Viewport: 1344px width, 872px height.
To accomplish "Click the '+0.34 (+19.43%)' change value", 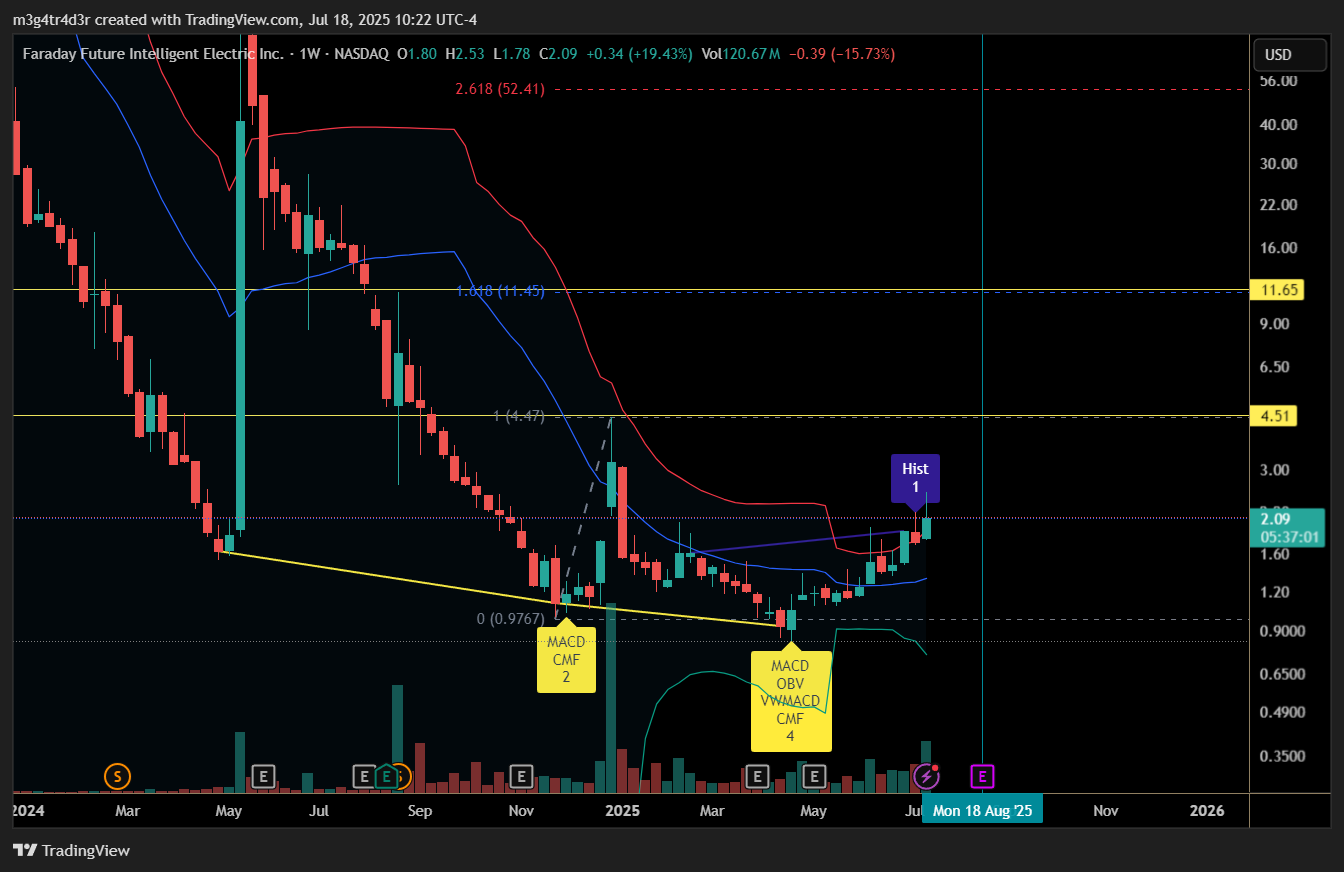I will (x=637, y=54).
